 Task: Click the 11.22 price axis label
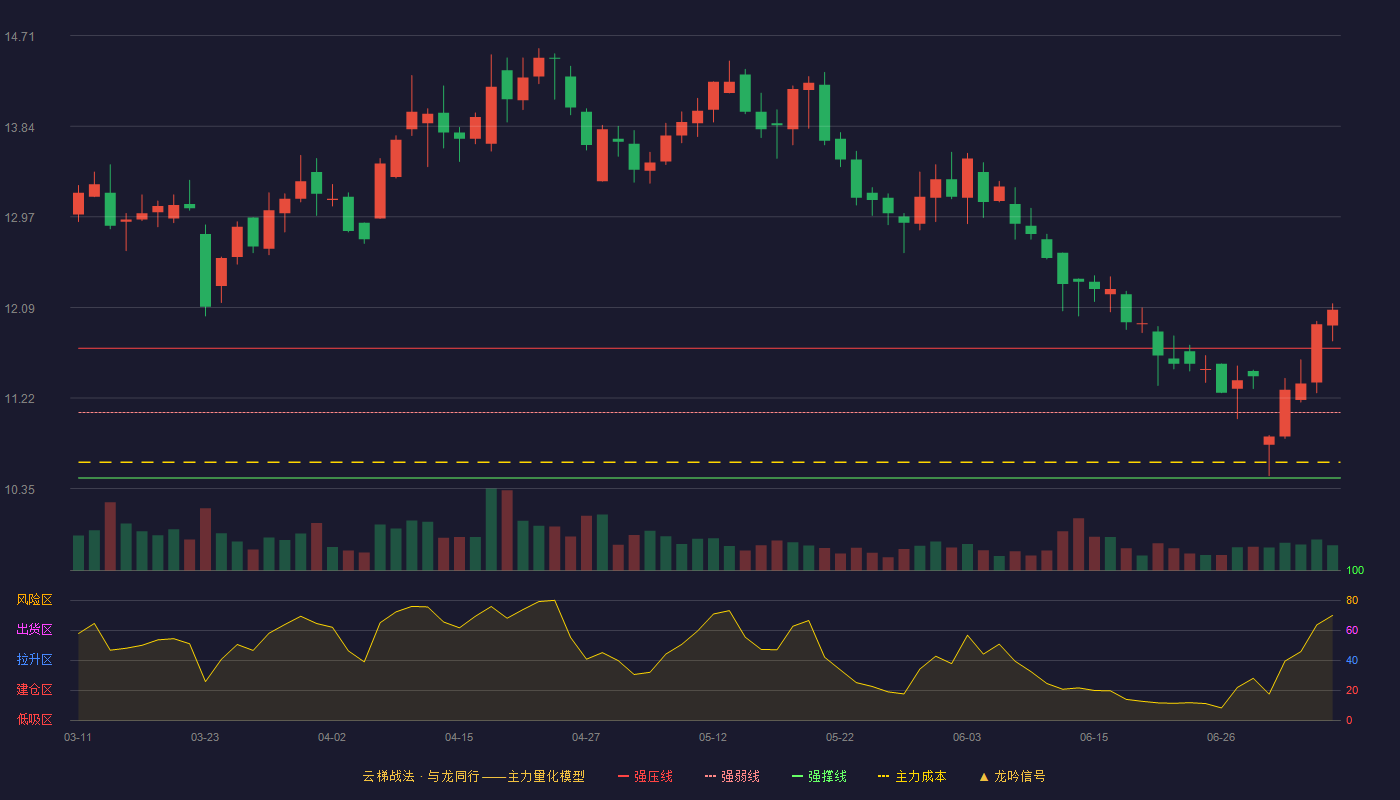(x=19, y=398)
